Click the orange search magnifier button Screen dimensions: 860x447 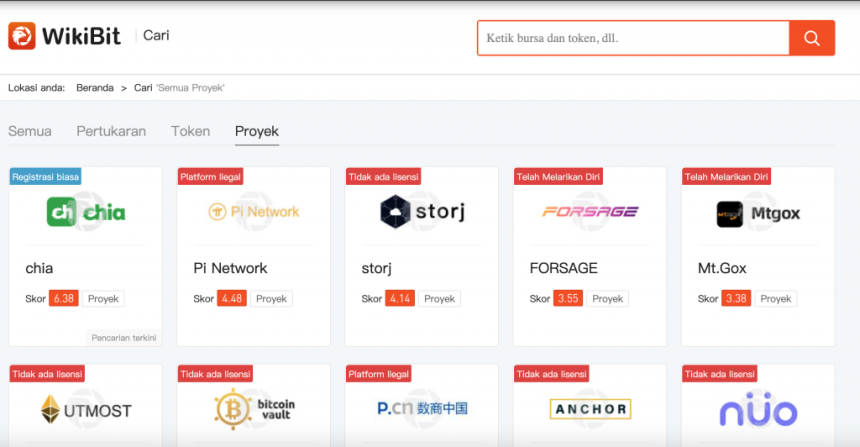coord(811,39)
